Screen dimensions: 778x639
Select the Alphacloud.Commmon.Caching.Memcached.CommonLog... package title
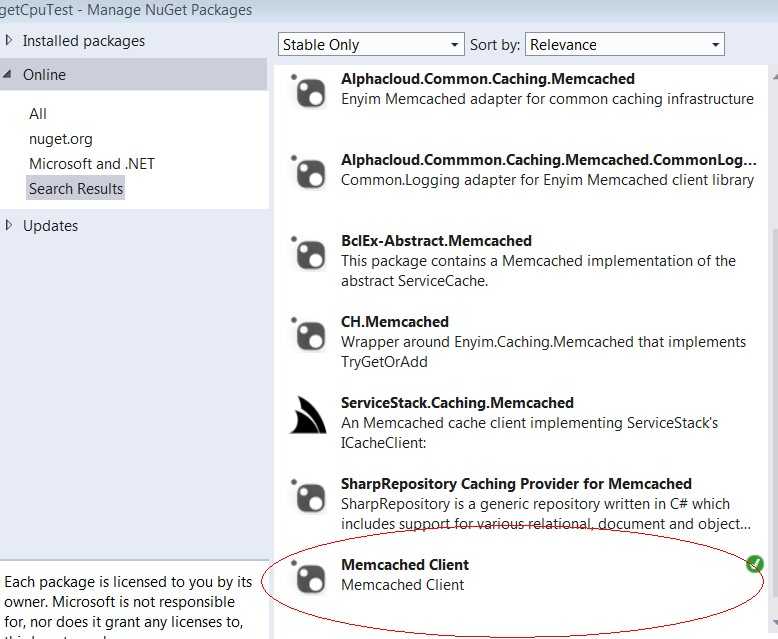[549, 160]
